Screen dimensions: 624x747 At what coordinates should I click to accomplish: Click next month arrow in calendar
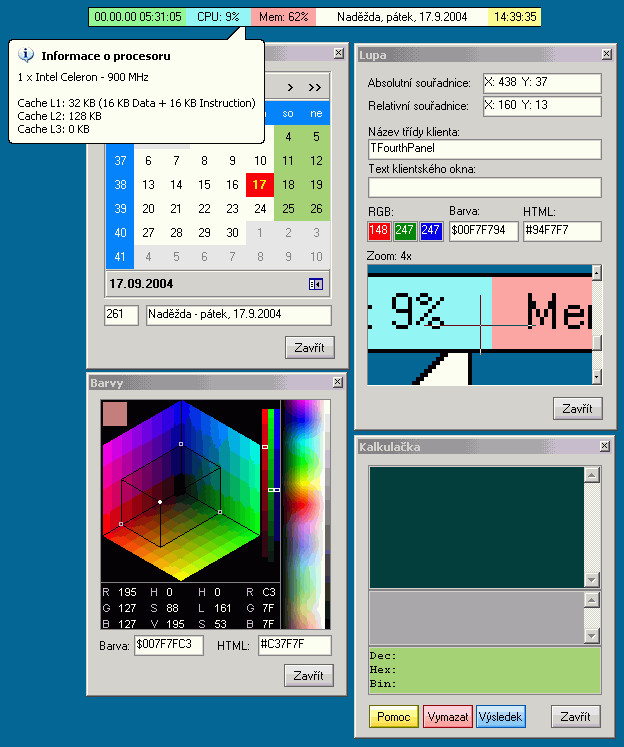point(290,88)
